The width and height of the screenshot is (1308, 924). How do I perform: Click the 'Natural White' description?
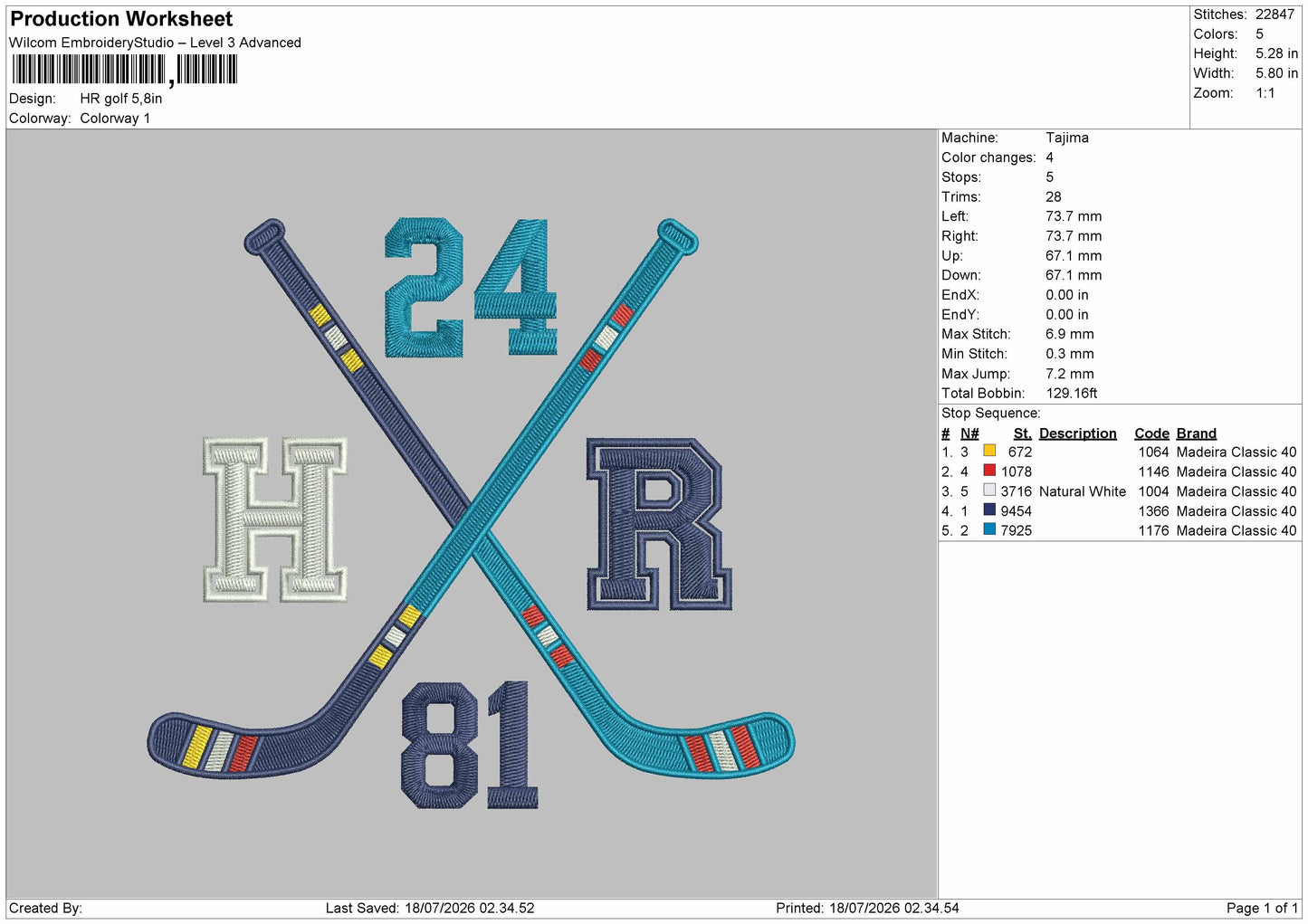coord(1083,491)
